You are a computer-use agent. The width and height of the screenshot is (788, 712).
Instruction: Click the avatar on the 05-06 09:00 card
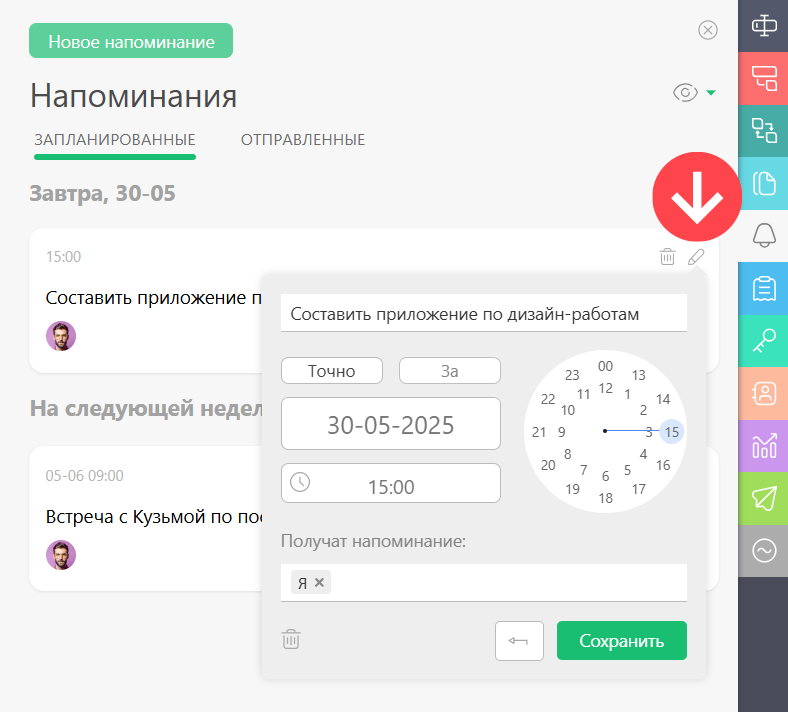point(61,555)
